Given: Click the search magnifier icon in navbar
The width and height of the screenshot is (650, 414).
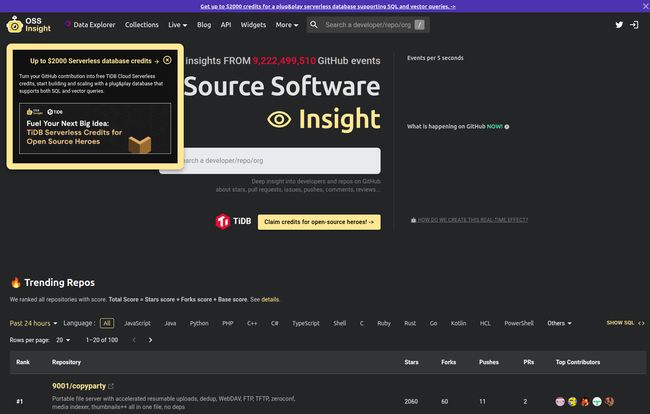Looking at the screenshot, I should tap(314, 25).
